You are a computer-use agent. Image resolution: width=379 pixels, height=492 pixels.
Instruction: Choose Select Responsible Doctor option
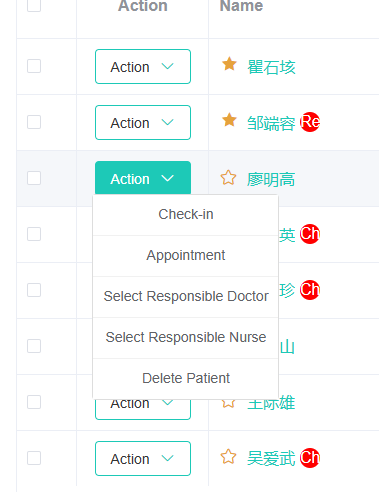coord(186,297)
